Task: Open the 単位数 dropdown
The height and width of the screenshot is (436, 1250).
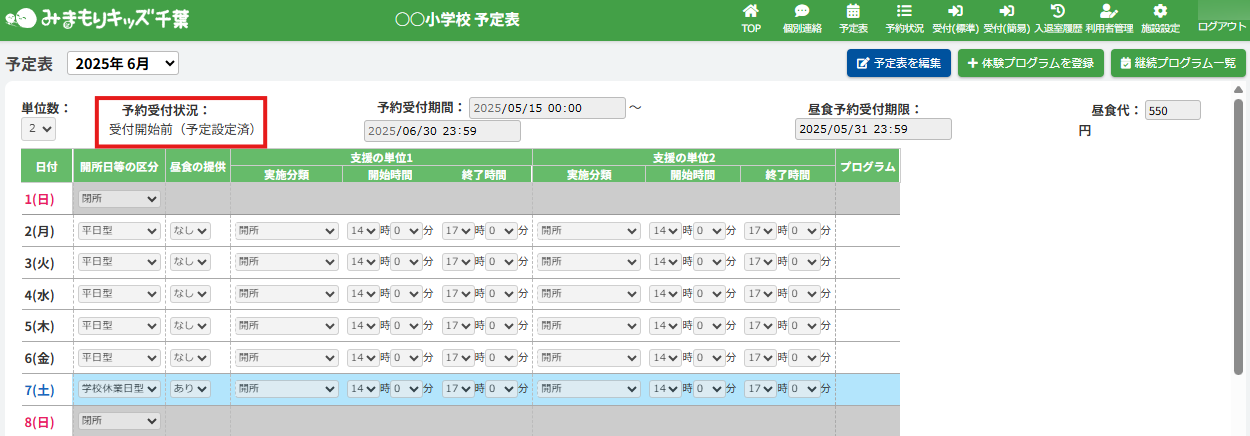Action: (39, 129)
